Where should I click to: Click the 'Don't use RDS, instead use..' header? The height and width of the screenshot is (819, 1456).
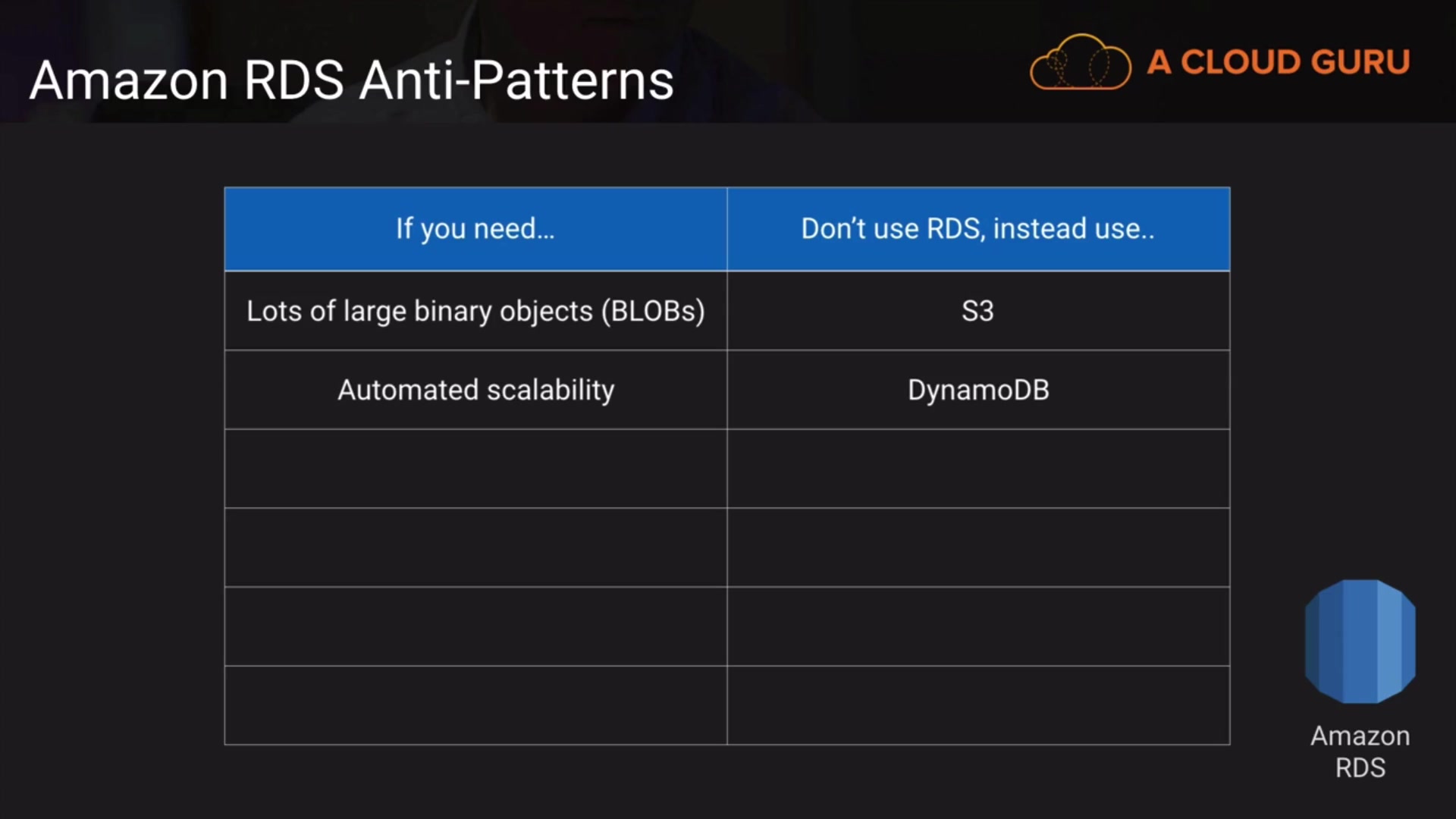tap(977, 228)
